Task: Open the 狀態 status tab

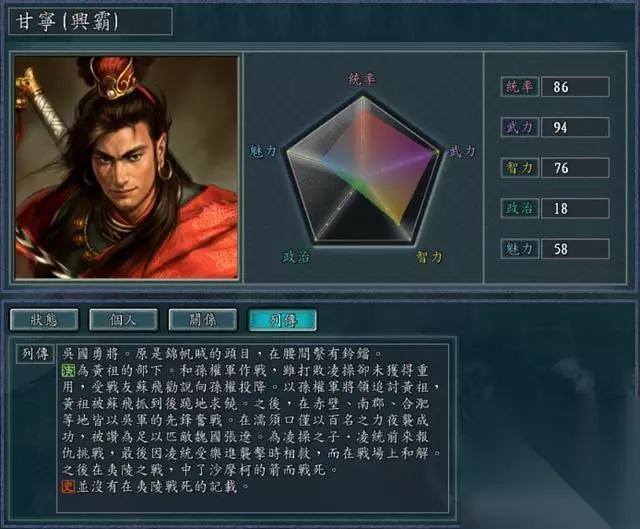Action: (44, 320)
